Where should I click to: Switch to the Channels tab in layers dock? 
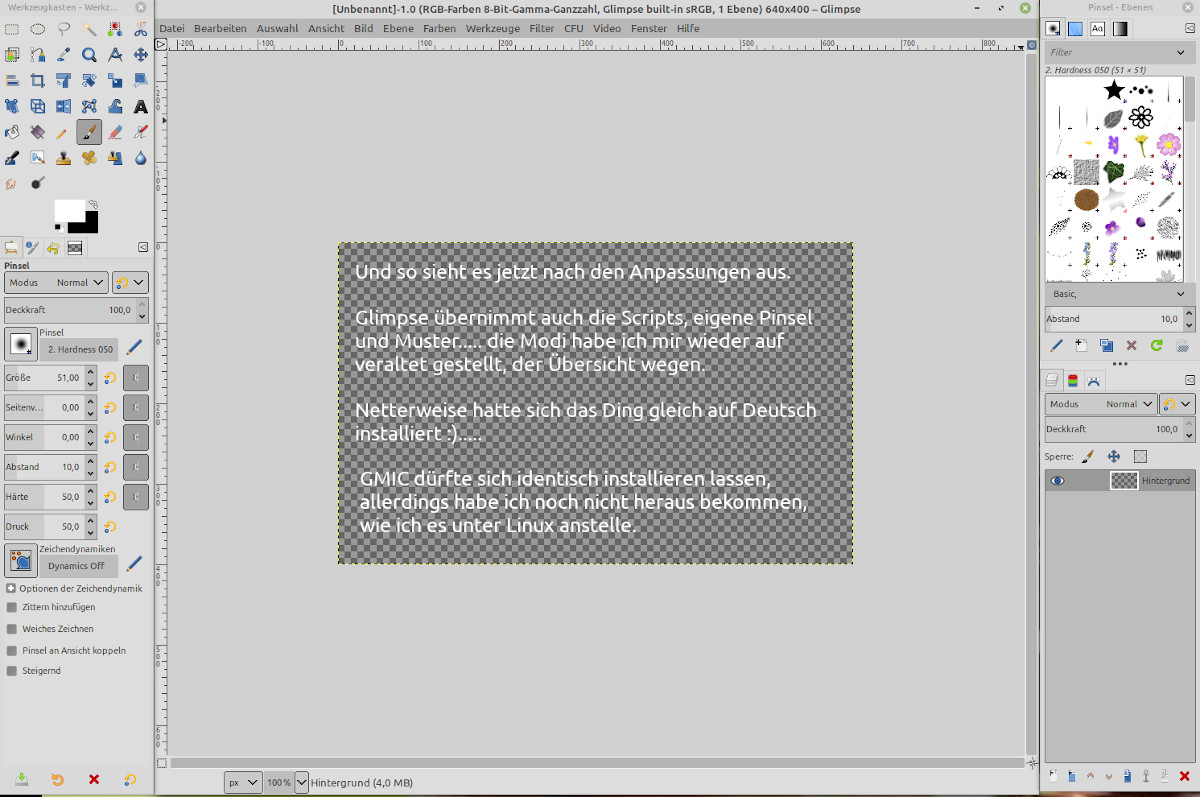pos(1073,380)
